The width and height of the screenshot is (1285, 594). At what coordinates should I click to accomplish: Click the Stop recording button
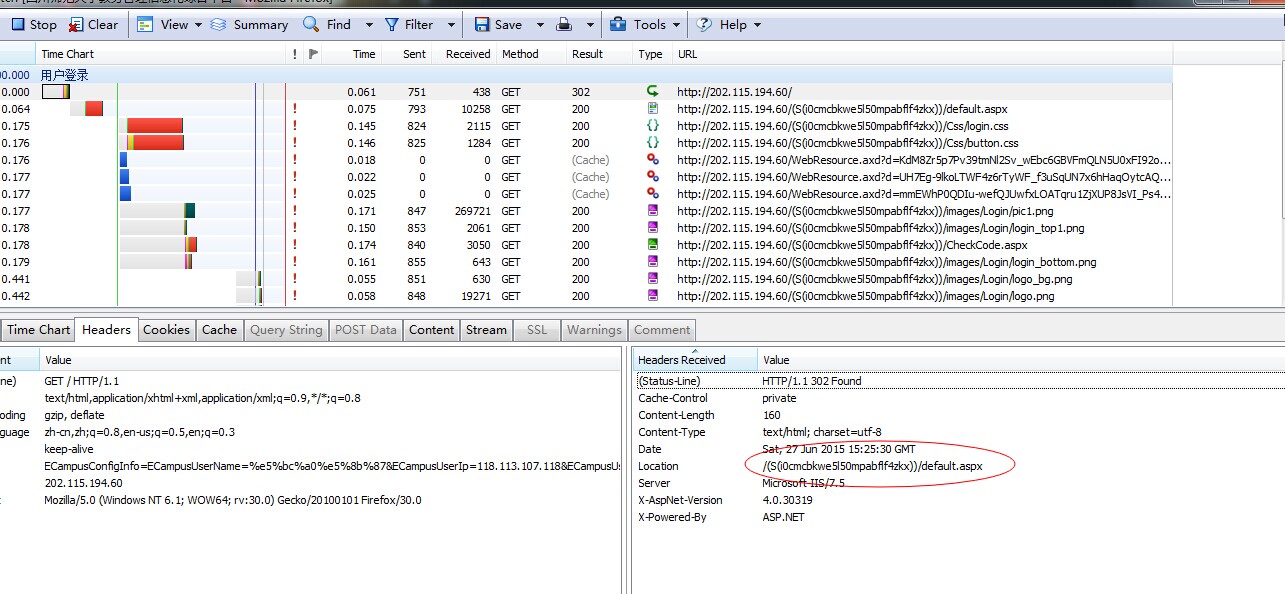coord(34,25)
